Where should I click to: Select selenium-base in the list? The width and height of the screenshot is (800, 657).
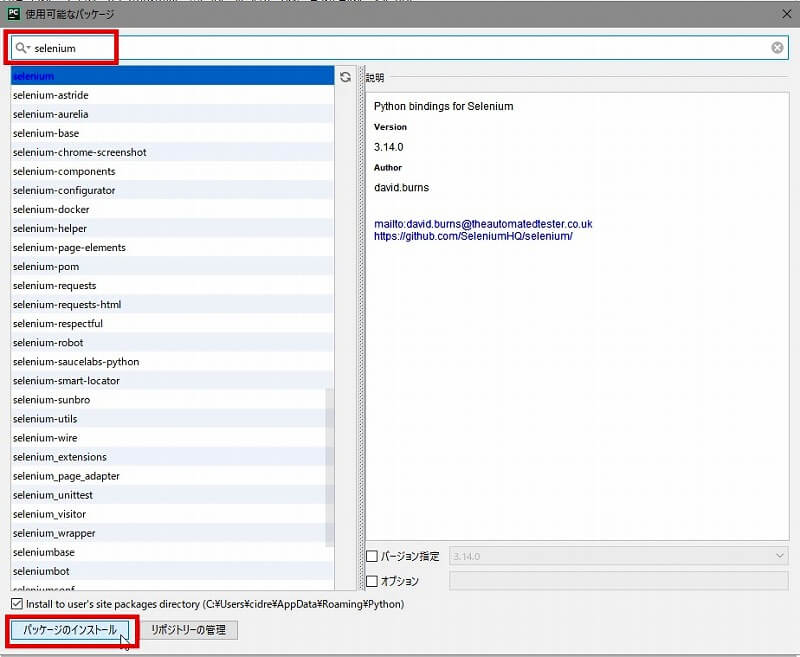(172, 133)
